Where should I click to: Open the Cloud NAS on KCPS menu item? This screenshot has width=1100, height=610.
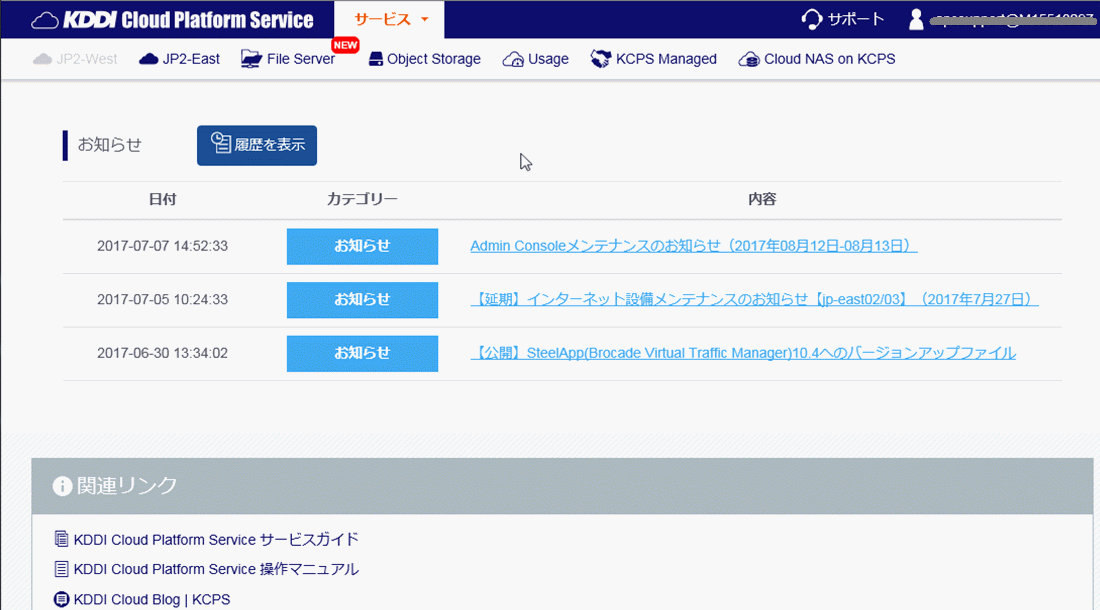(817, 59)
